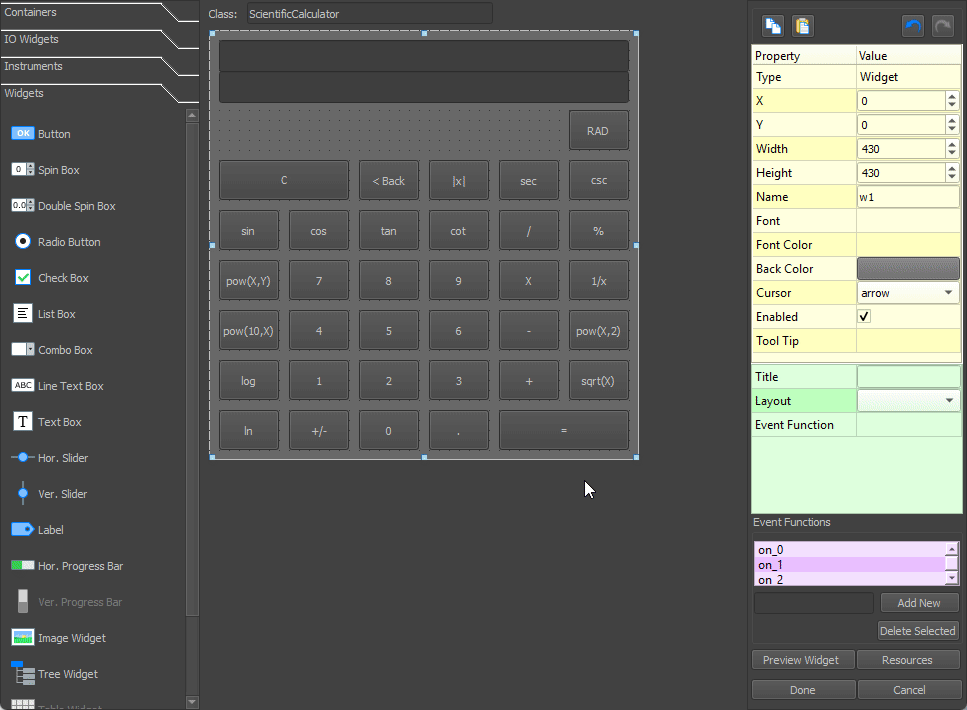Click the Copy icon in properties toolbar
Screen dimensions: 967x710
point(773,26)
